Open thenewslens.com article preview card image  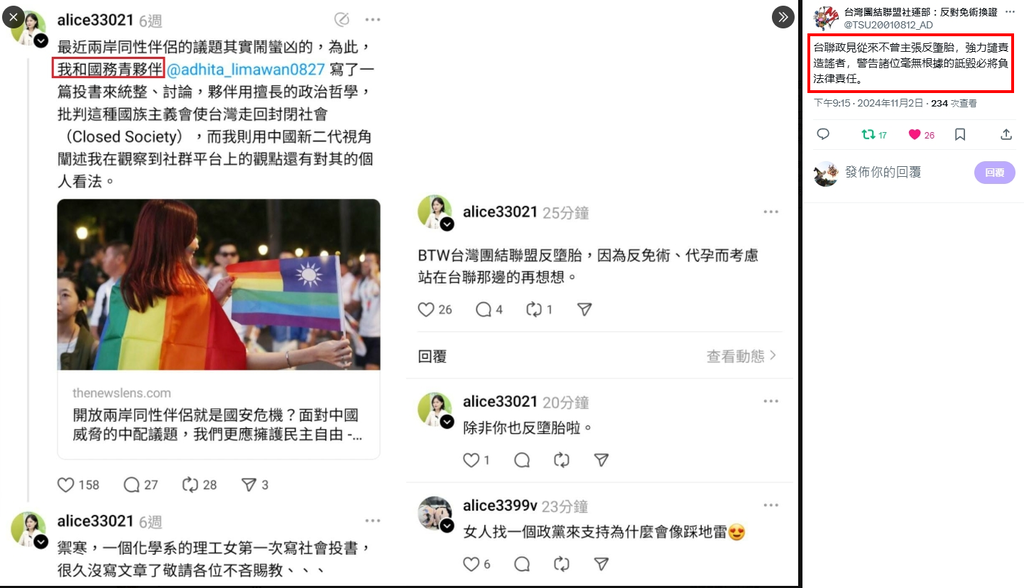coord(219,285)
